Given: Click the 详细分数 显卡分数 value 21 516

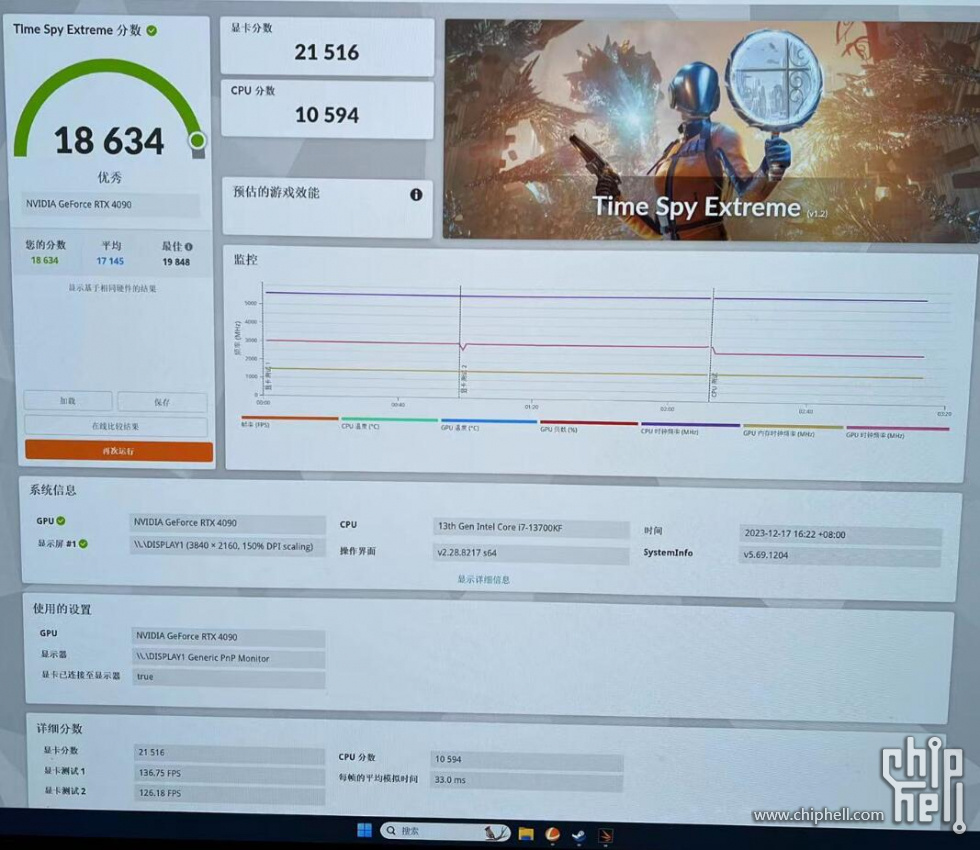Looking at the screenshot, I should coord(229,752).
